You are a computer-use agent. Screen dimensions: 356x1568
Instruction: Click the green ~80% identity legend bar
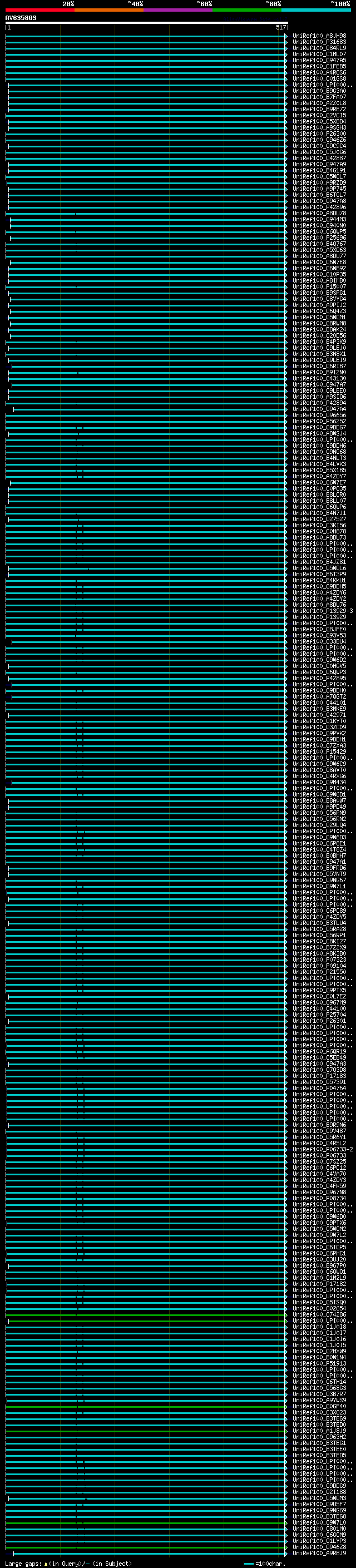pyautogui.click(x=247, y=10)
